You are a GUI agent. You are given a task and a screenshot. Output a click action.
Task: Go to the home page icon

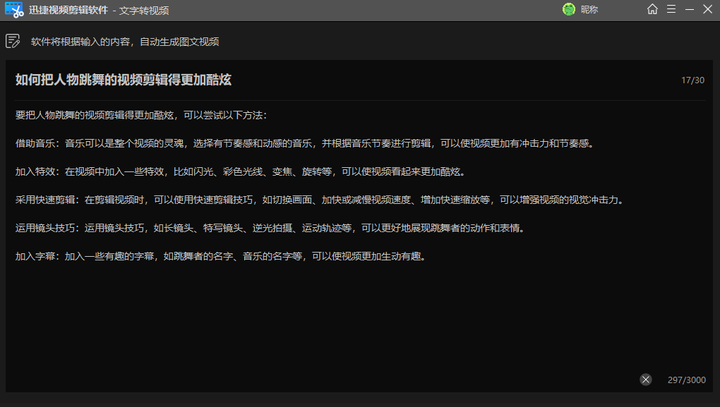pos(652,10)
